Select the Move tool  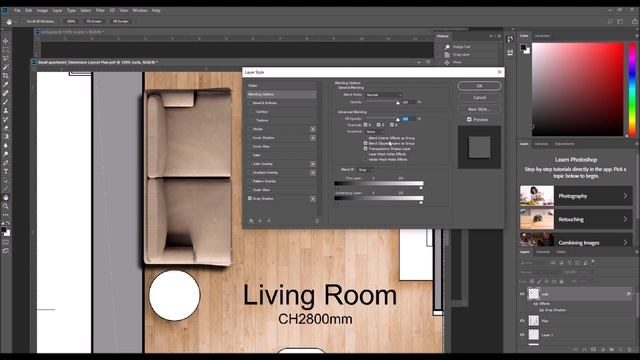click(x=6, y=41)
